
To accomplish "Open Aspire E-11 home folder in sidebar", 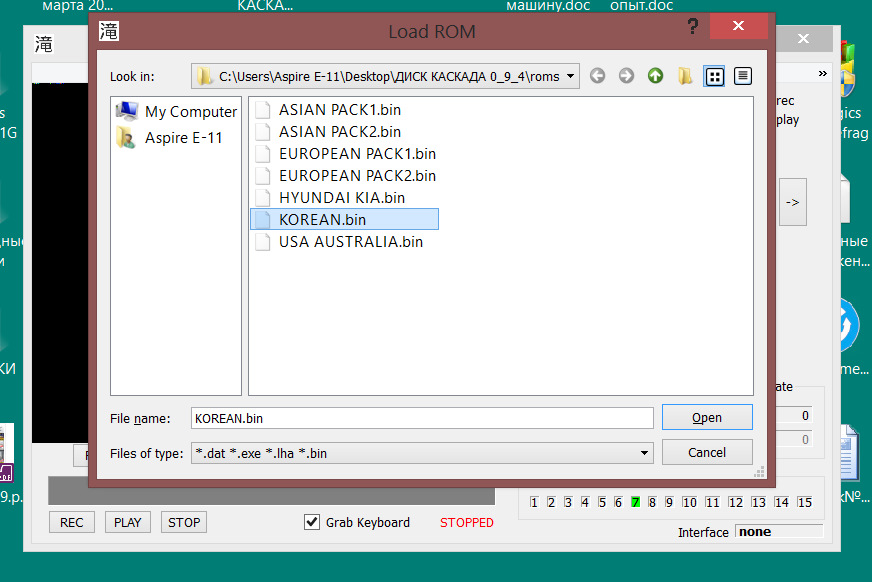I will pyautogui.click(x=170, y=138).
